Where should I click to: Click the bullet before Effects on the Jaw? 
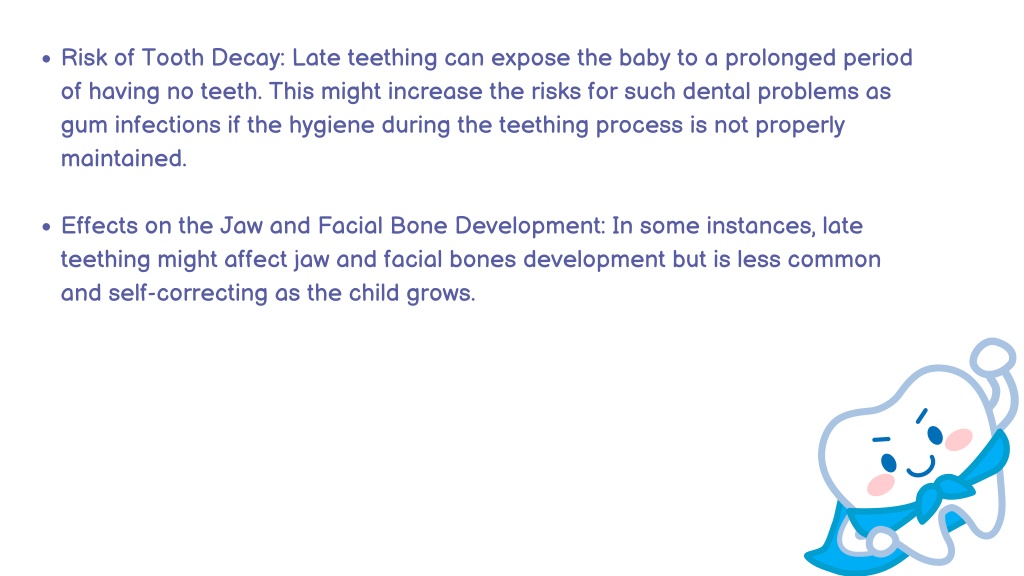click(x=46, y=227)
